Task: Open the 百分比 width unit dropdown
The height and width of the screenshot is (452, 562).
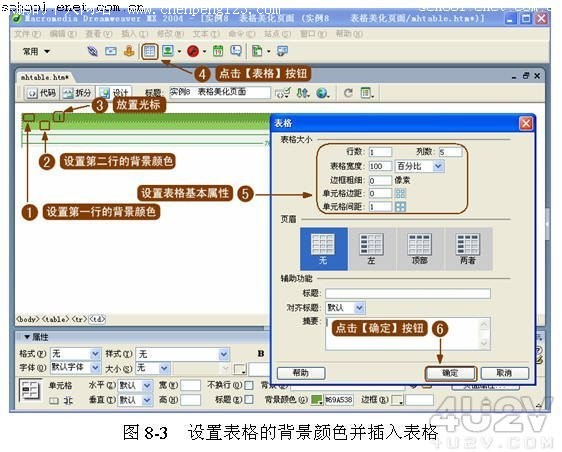Action: tap(438, 166)
